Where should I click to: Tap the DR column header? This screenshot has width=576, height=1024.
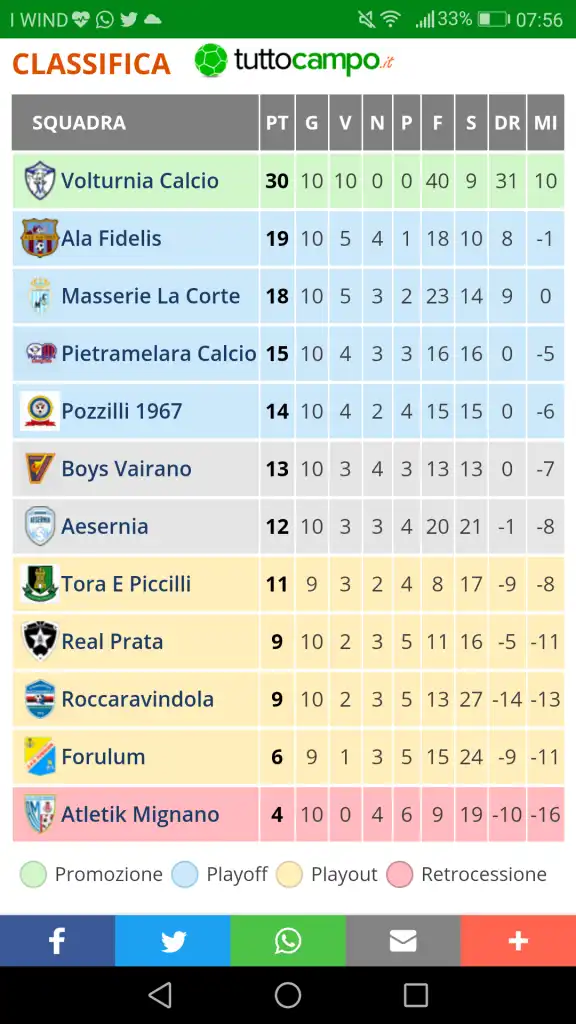point(507,123)
